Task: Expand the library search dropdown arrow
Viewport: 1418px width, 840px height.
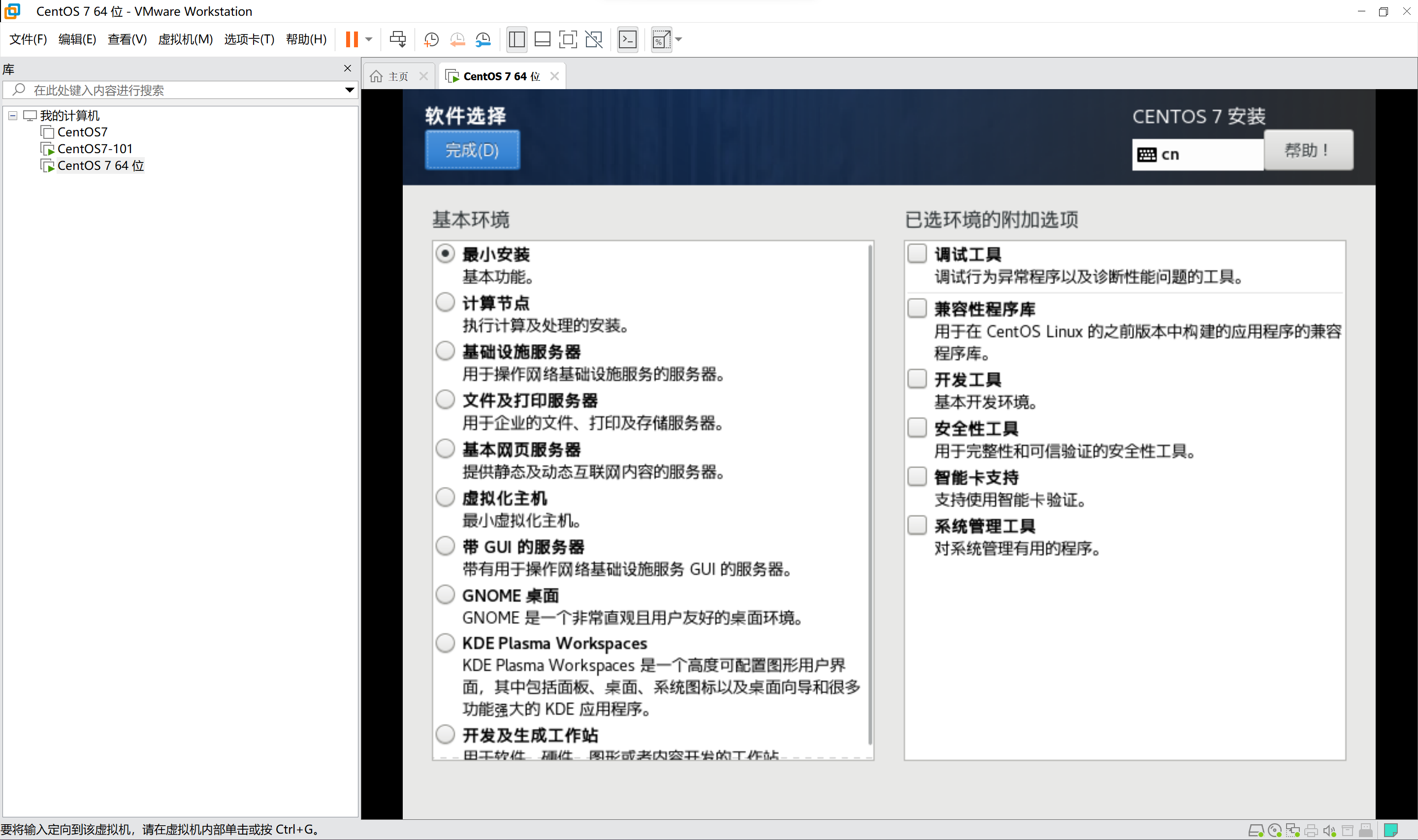Action: click(349, 90)
